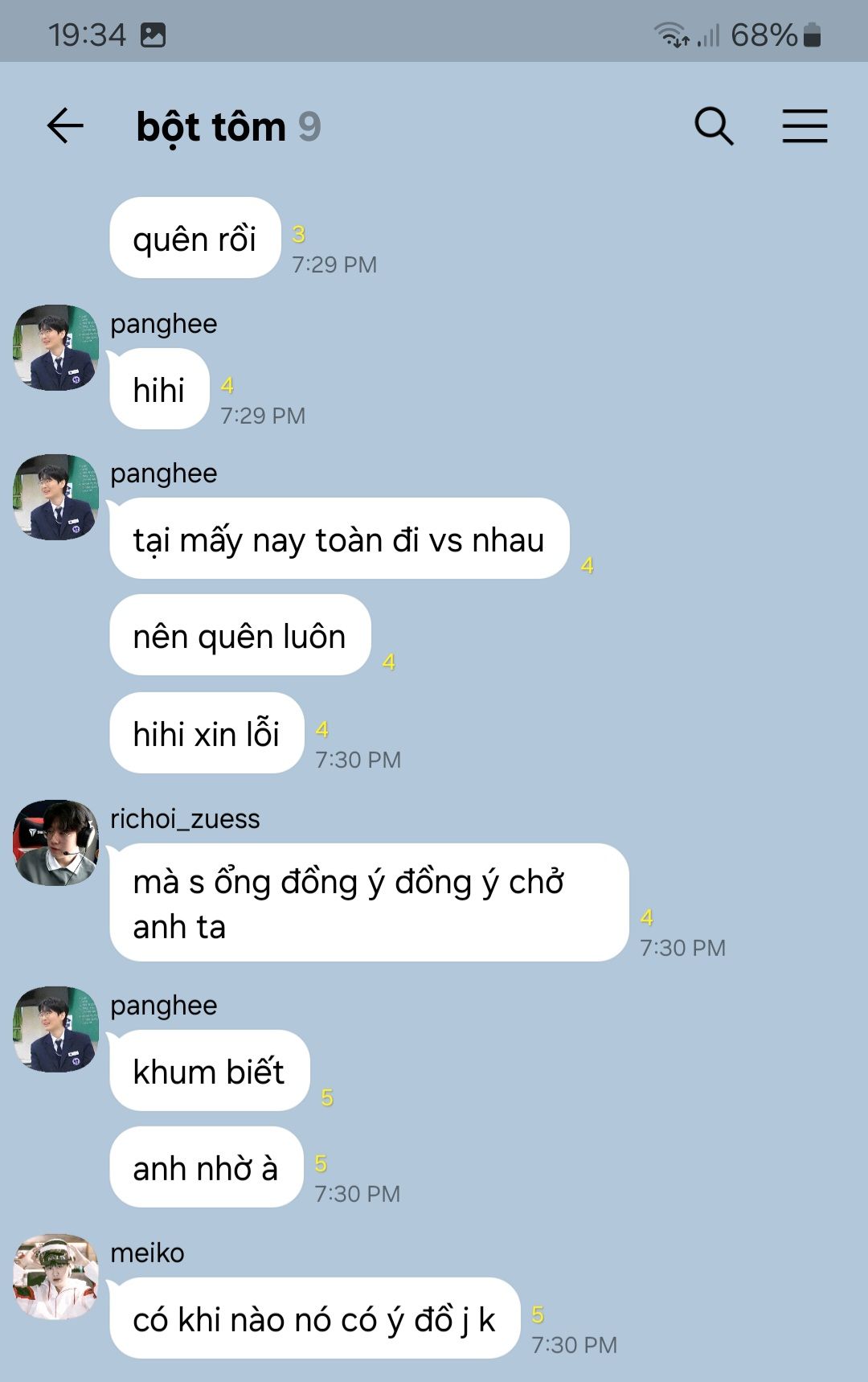This screenshot has height=1382, width=868.
Task: Tap panghee avatar above "khum biết"
Action: (x=56, y=1029)
